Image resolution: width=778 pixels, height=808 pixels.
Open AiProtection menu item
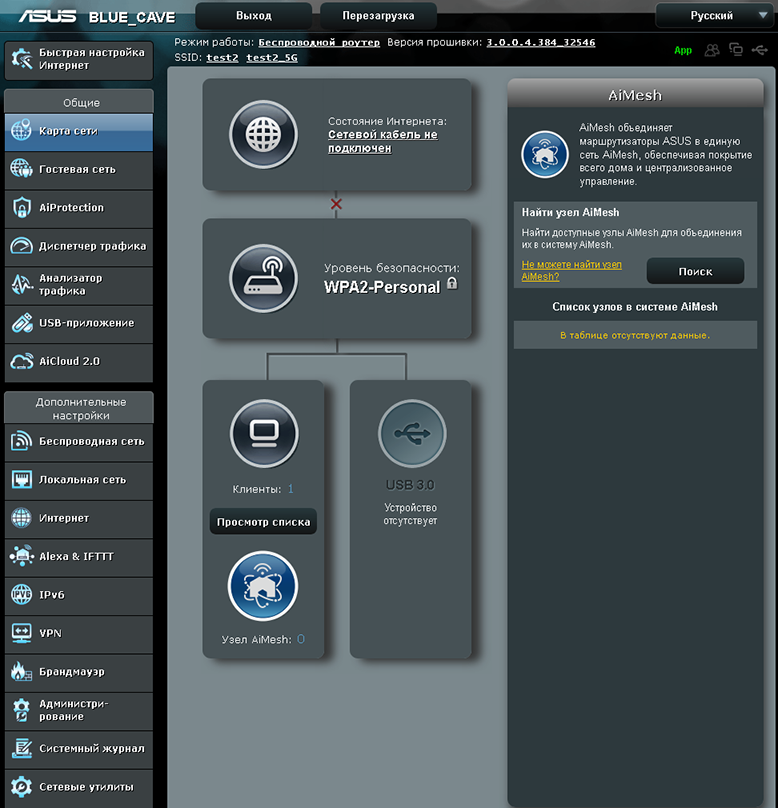(79, 208)
